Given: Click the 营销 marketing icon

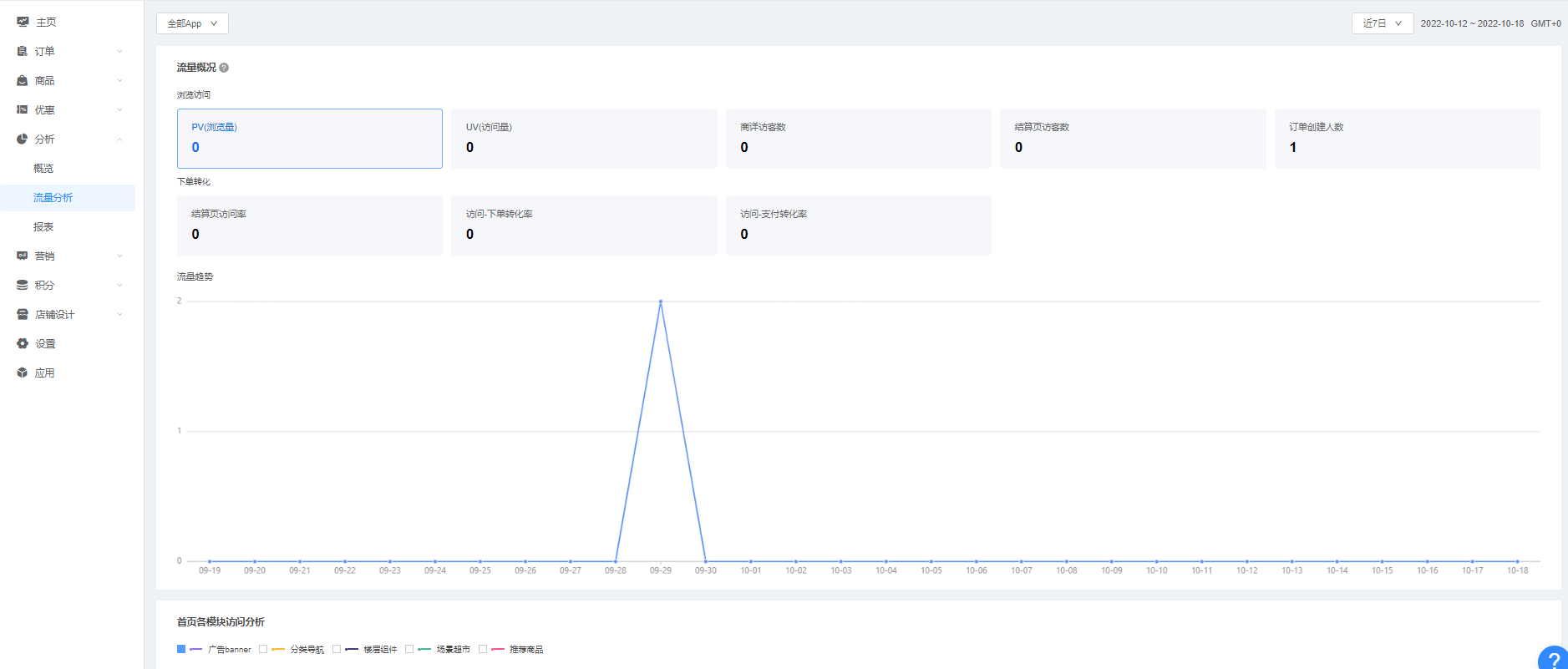Looking at the screenshot, I should [23, 256].
